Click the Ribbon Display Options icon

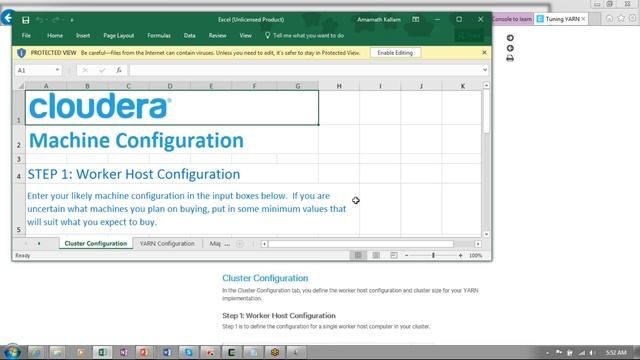point(416,19)
